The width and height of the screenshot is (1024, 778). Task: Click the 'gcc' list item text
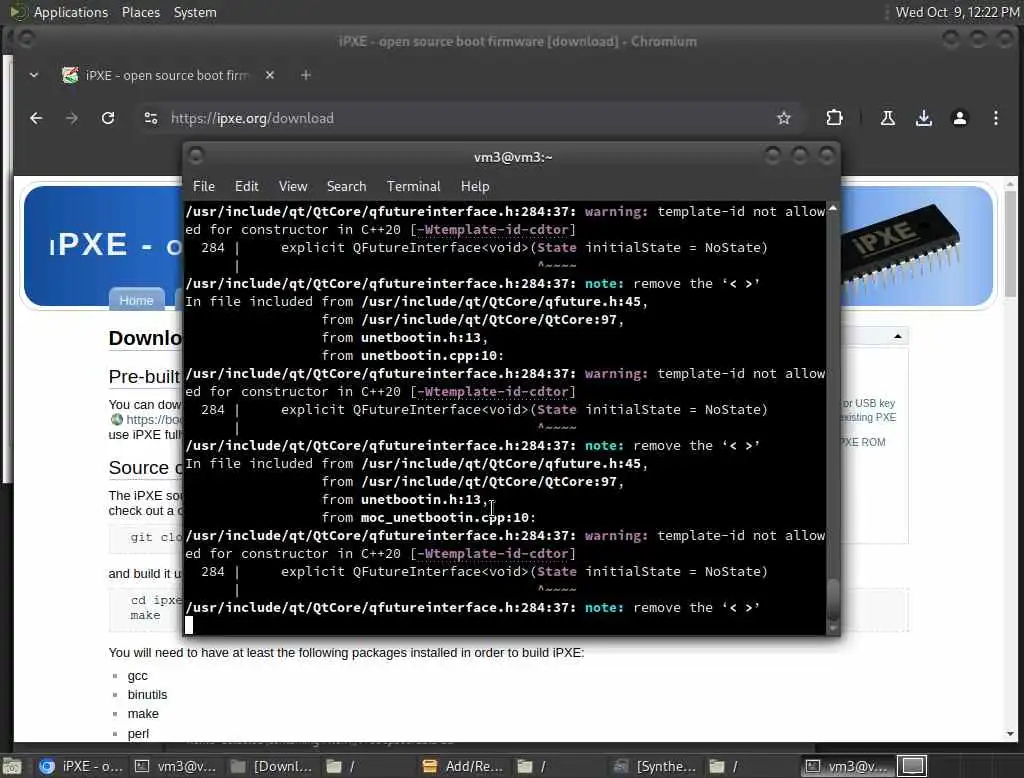tap(138, 675)
